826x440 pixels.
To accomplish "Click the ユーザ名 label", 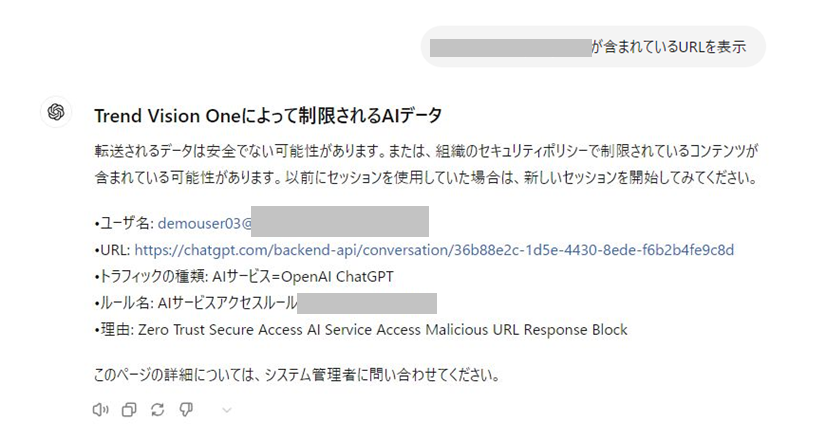I will 121,222.
